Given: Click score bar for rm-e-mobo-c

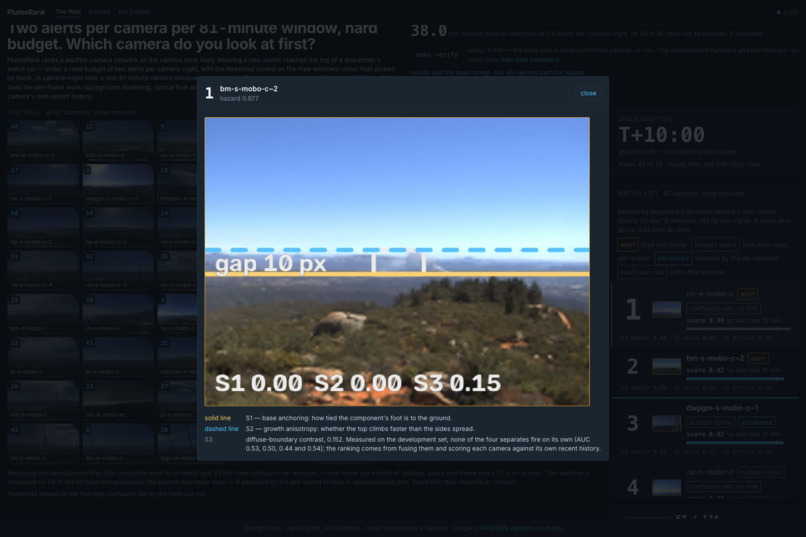Looking at the screenshot, I should (x=738, y=329).
